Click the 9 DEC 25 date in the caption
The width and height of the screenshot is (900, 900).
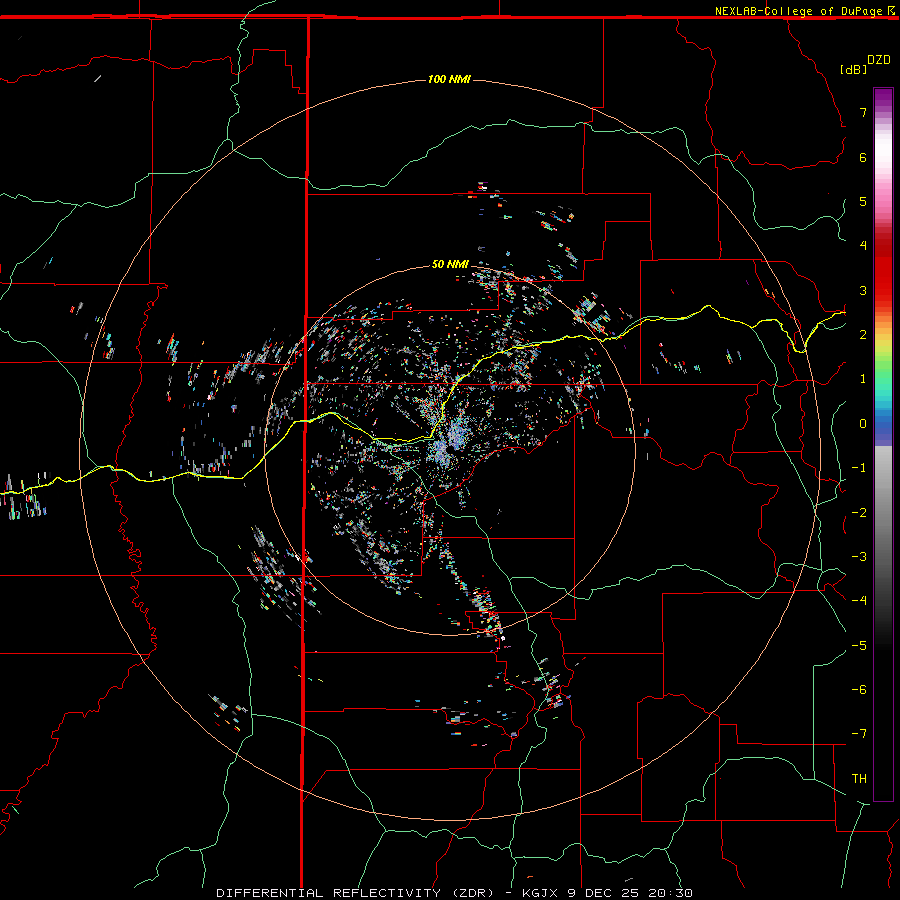[601, 893]
